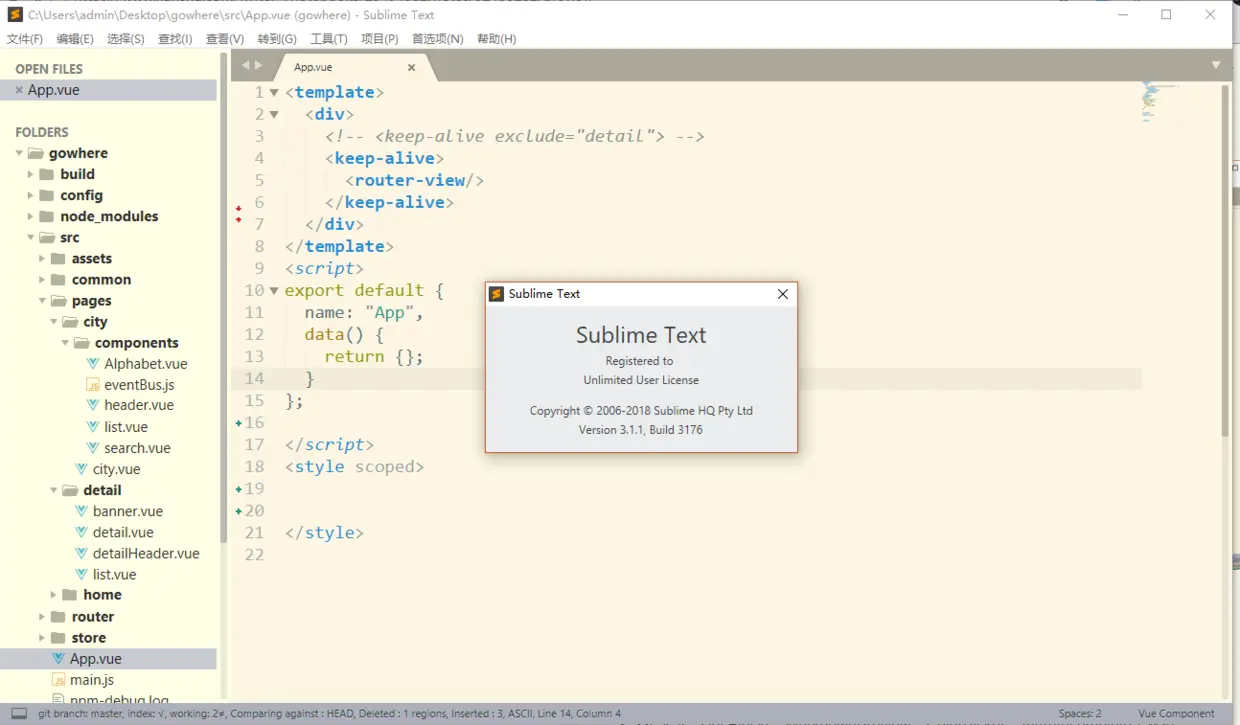Open list.vue under the detail folder
Image resolution: width=1240 pixels, height=725 pixels.
pyautogui.click(x=115, y=574)
